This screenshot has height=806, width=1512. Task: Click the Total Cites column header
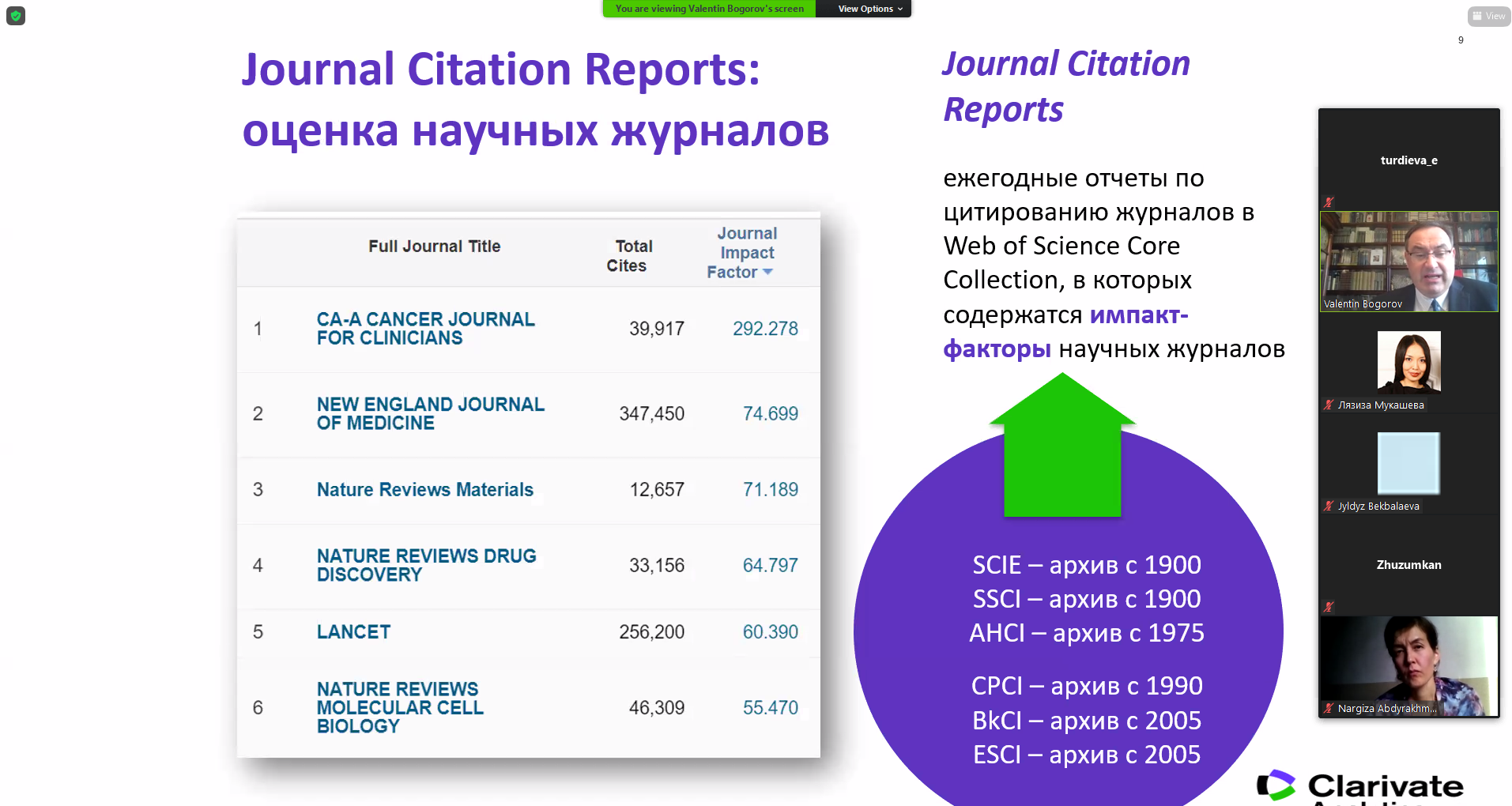click(629, 256)
